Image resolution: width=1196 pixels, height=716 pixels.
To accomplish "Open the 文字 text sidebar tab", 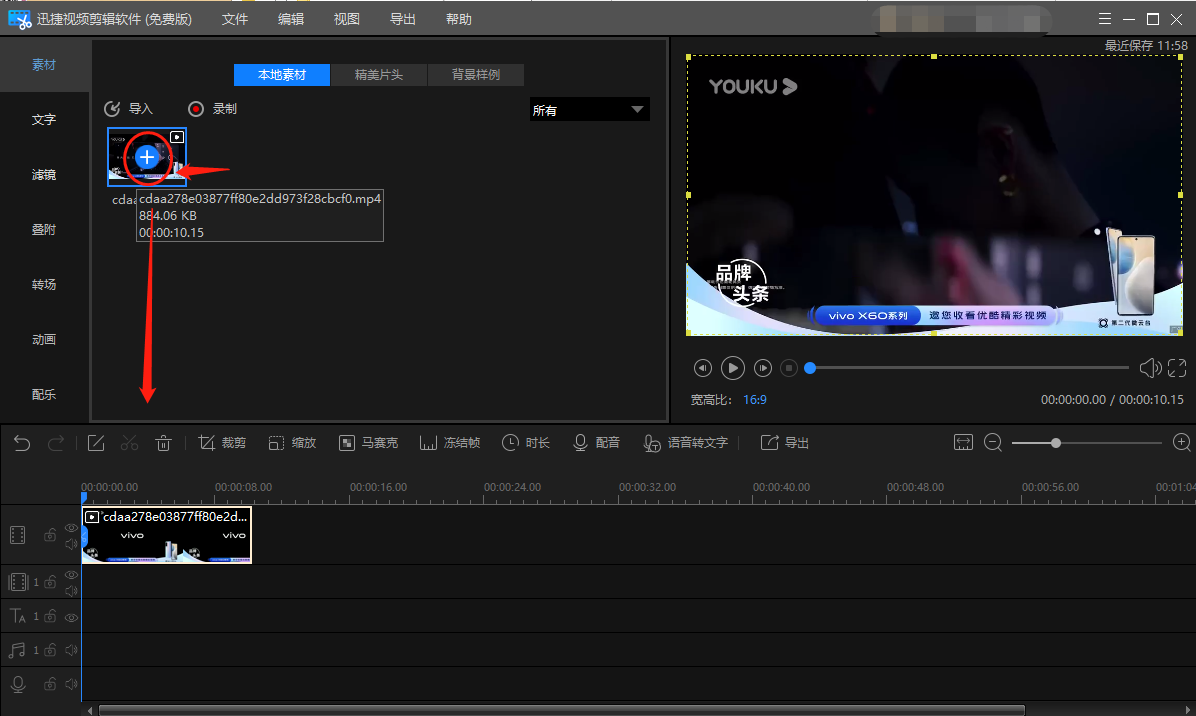I will [x=44, y=120].
